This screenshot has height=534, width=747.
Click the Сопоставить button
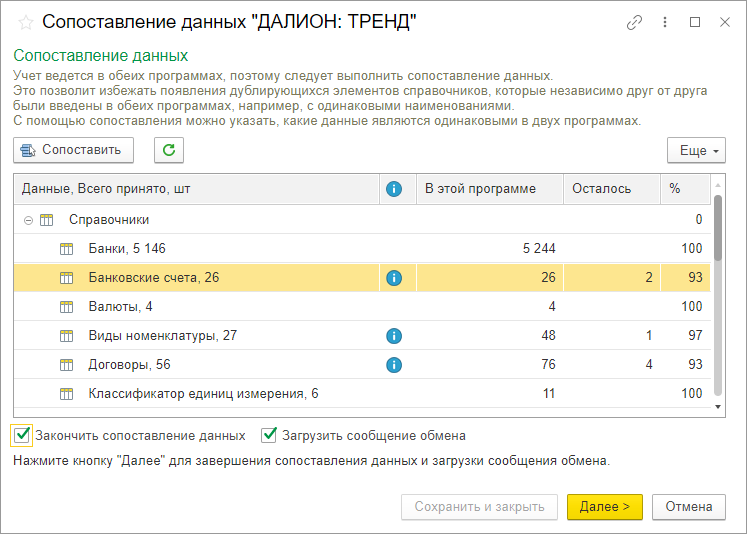[x=73, y=150]
